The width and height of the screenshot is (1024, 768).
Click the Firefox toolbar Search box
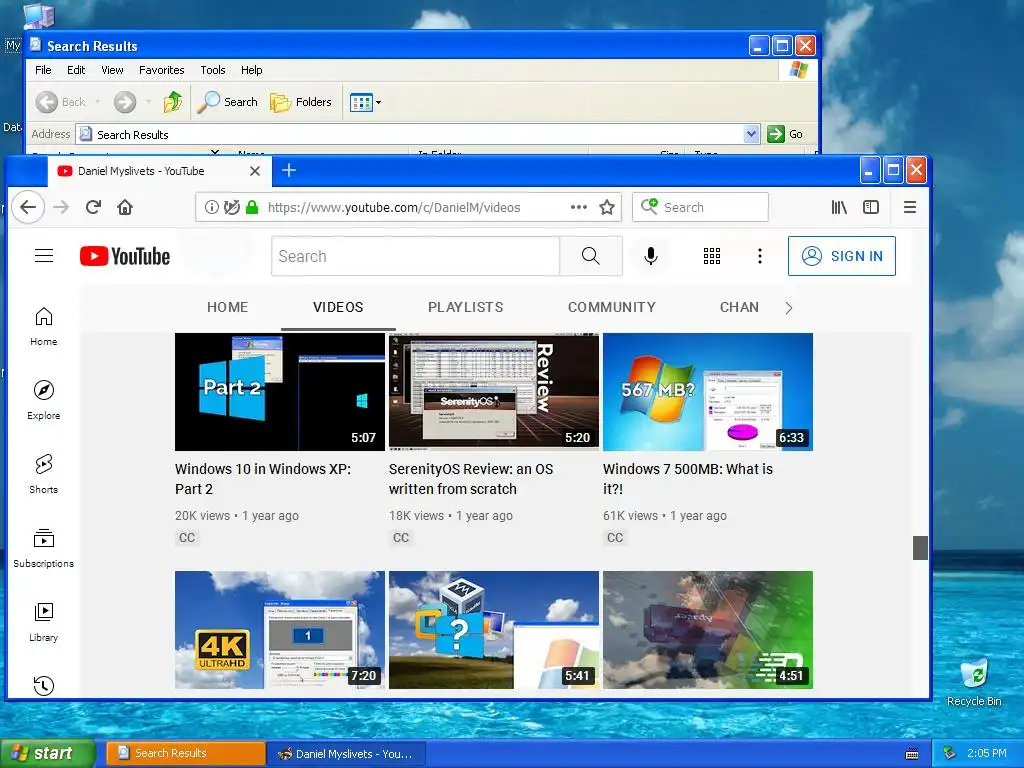point(700,207)
